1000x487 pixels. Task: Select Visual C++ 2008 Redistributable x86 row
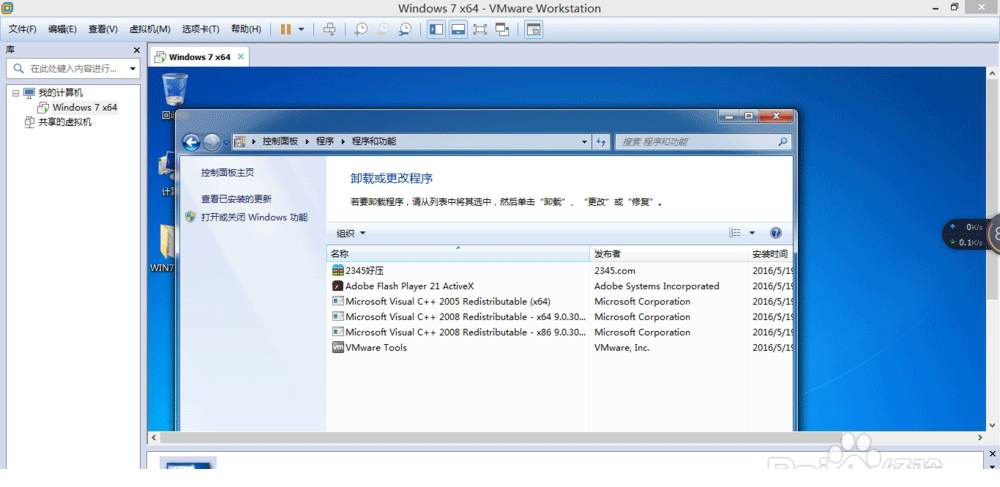click(x=560, y=332)
